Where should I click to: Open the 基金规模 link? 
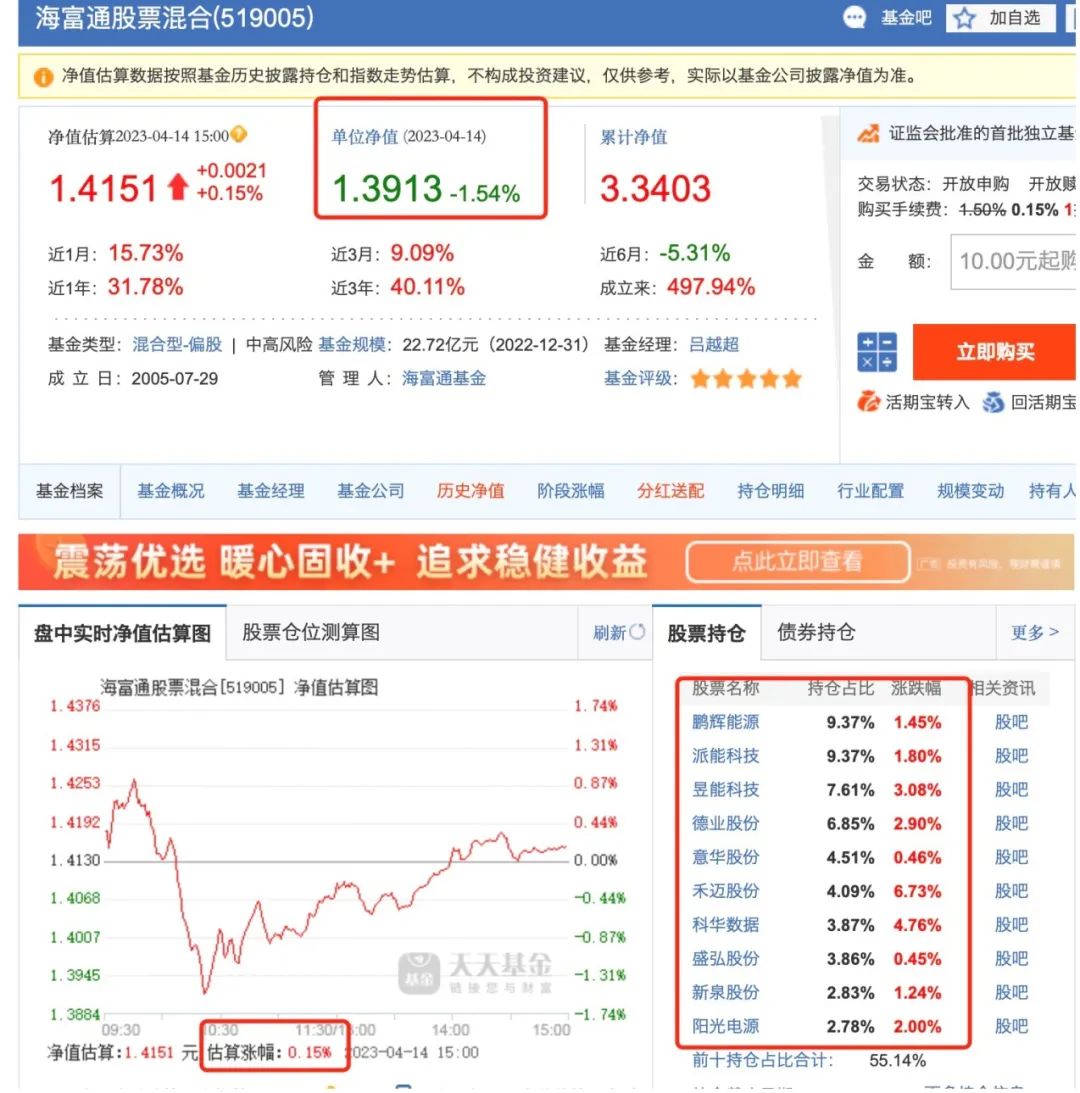351,344
